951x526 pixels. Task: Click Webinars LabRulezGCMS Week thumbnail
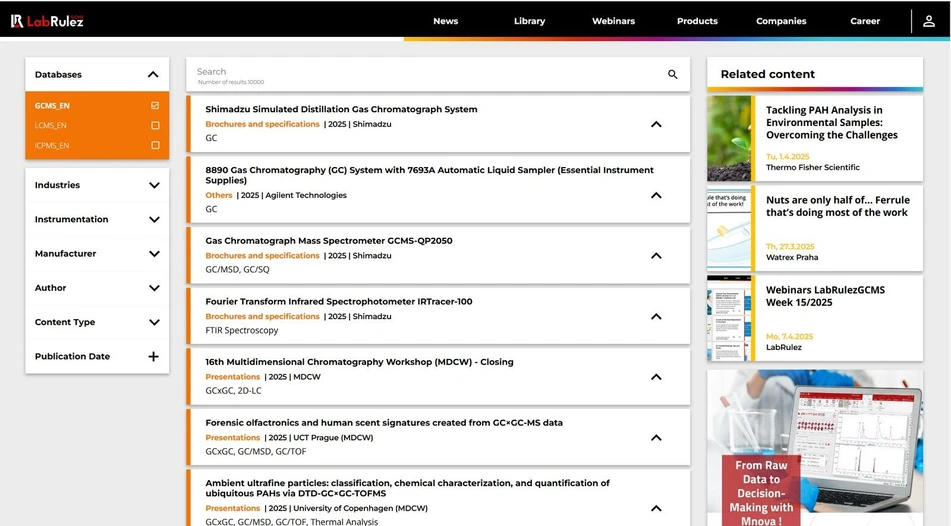[729, 319]
